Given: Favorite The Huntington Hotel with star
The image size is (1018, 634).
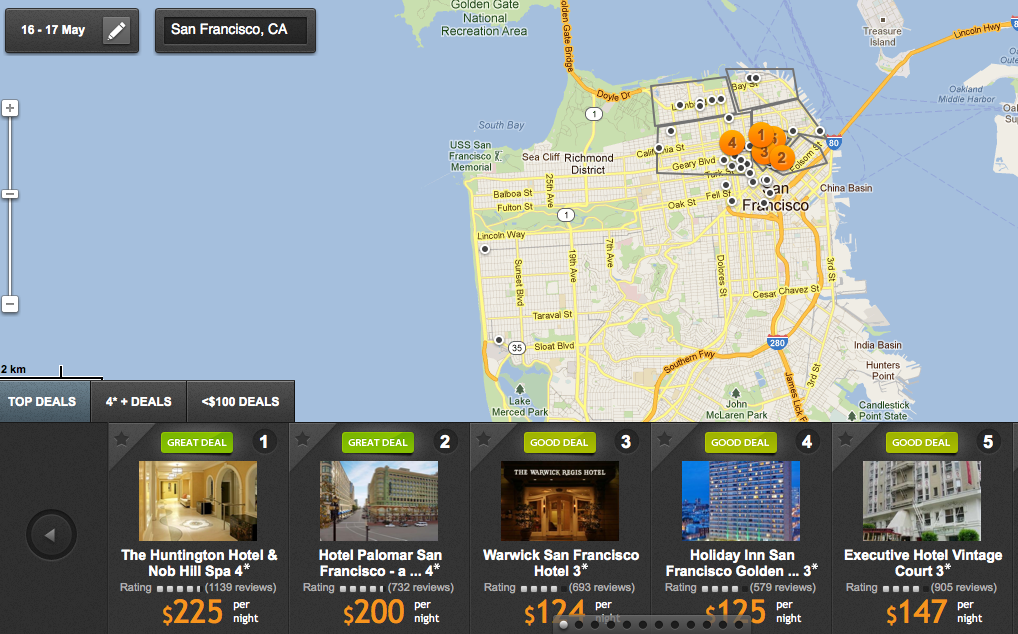Looking at the screenshot, I should [121, 440].
